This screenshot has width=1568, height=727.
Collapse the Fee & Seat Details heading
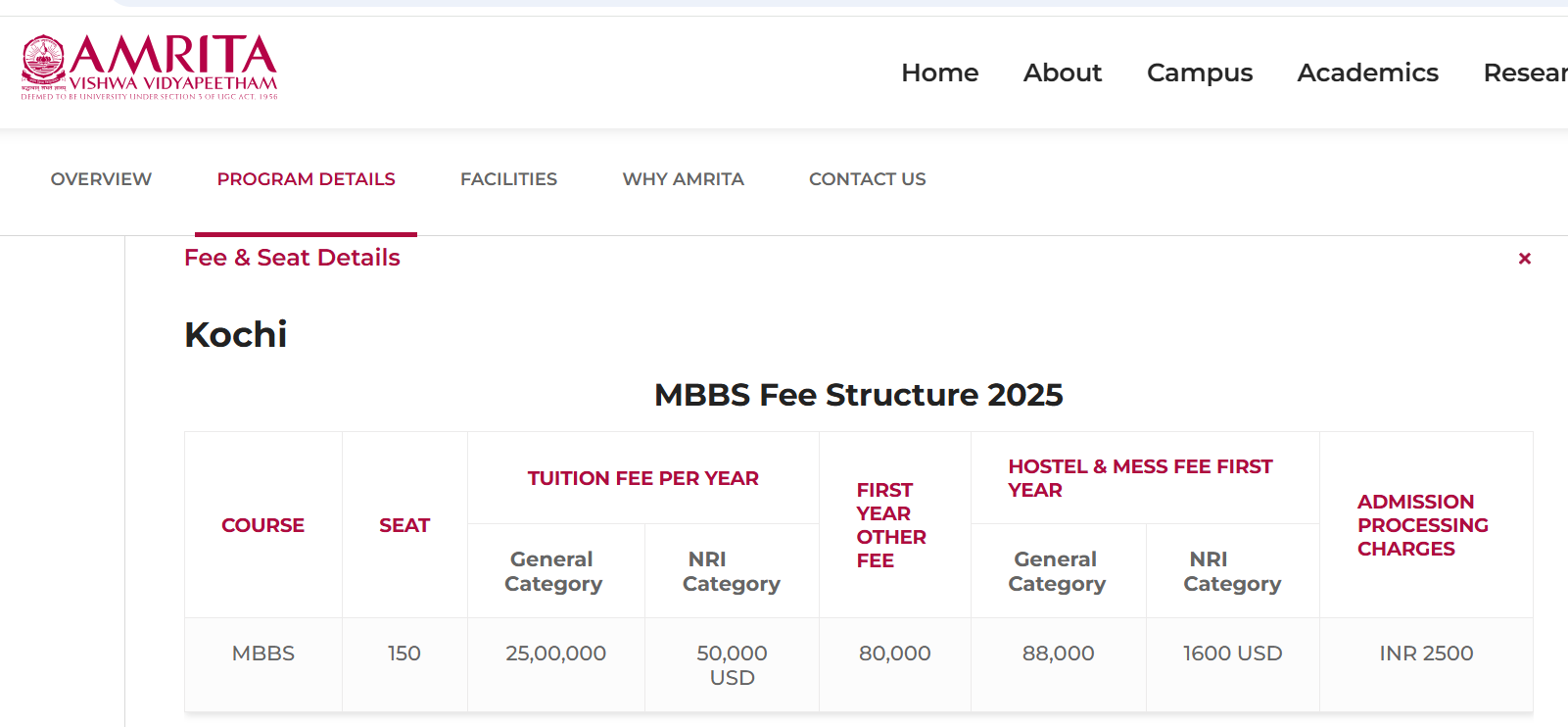292,258
